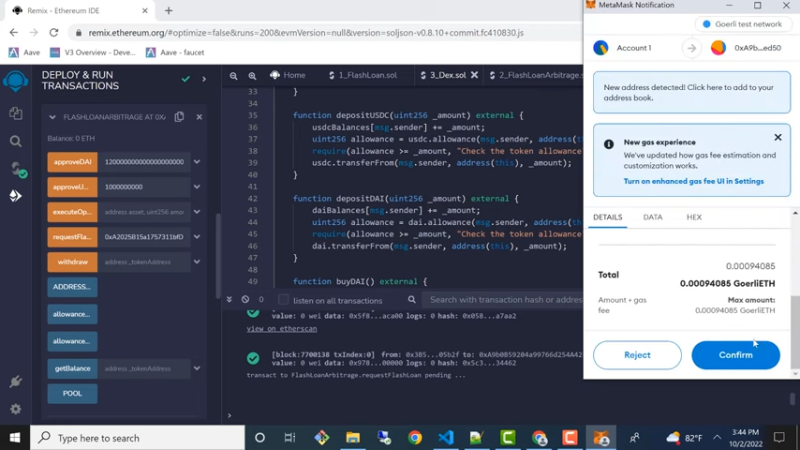Screen dimensions: 800x450
Task: Open V3 Overview bookmark
Action: (93, 53)
